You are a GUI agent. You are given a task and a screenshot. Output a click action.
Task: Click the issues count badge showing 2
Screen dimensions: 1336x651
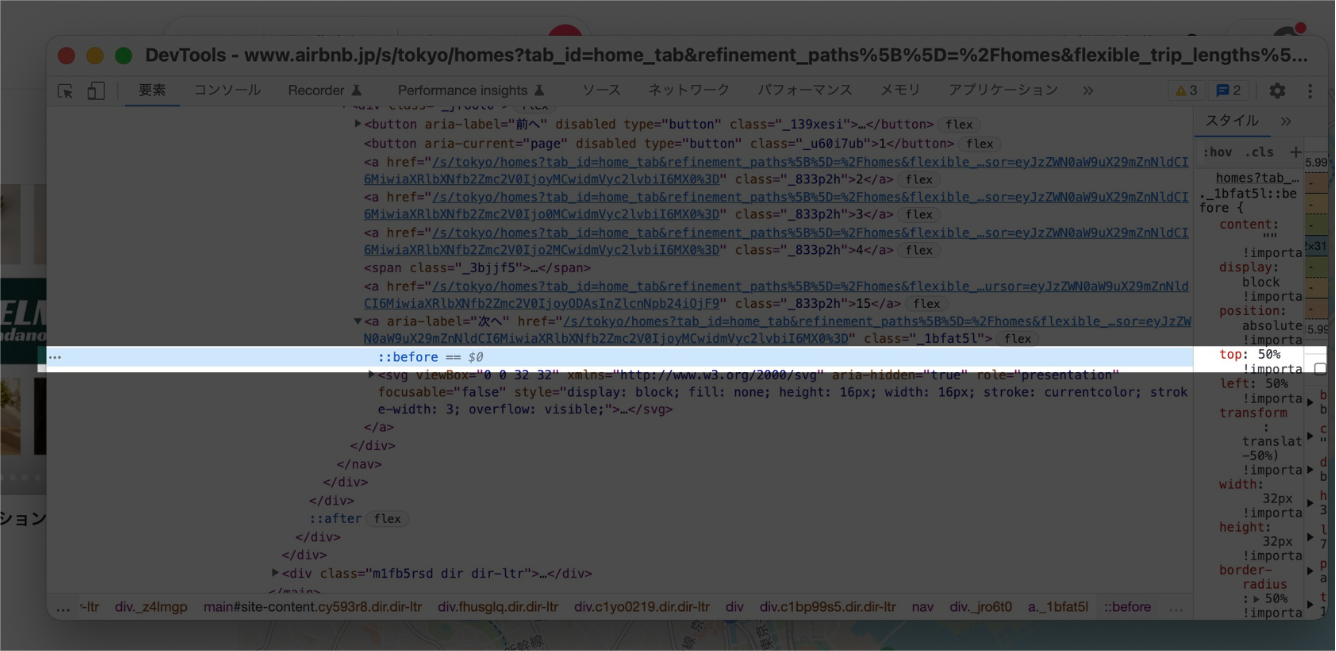tap(1228, 90)
